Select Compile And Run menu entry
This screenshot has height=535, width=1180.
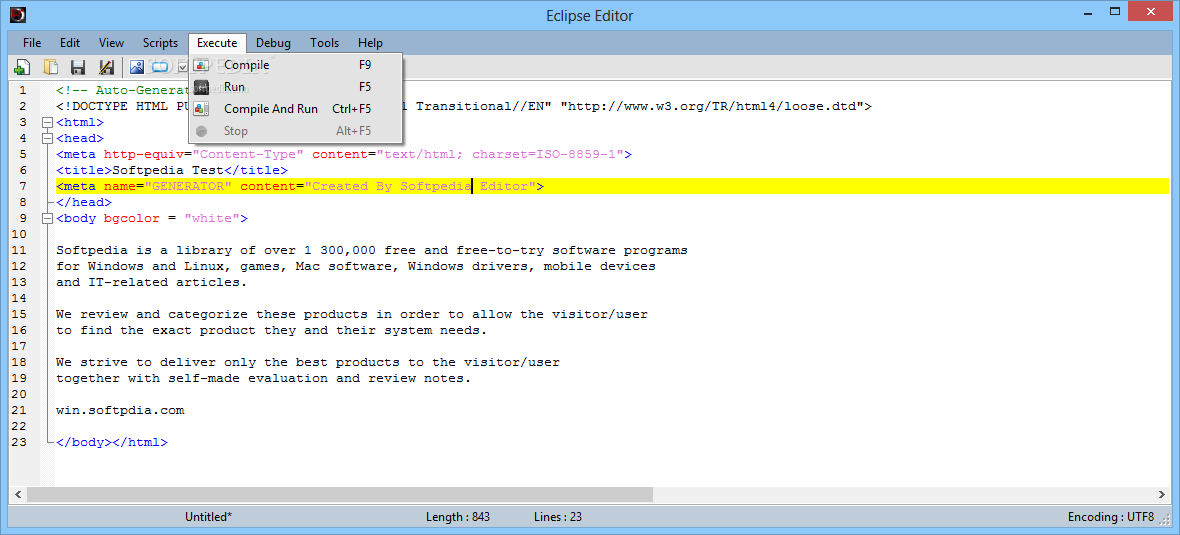296,109
